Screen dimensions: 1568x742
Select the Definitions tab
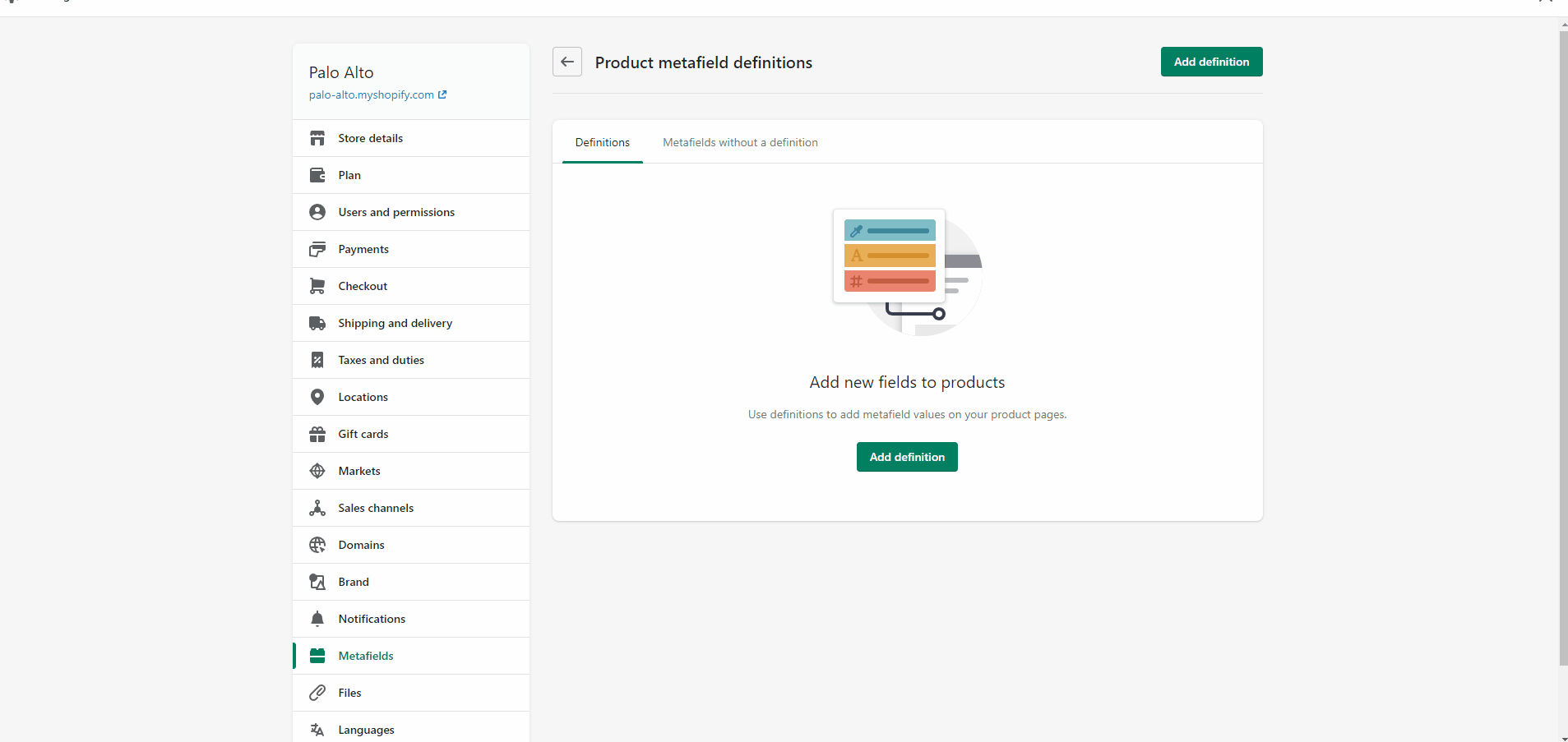(x=602, y=142)
